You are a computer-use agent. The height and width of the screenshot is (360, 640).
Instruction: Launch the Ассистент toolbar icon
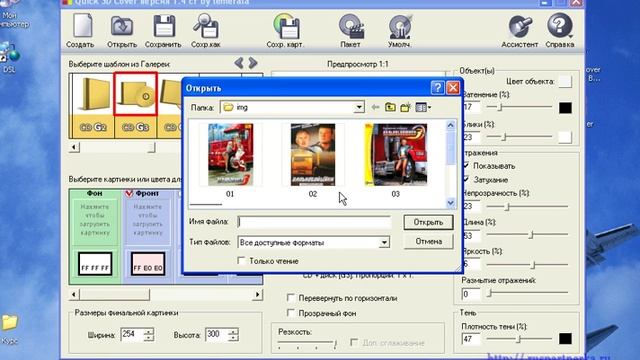click(520, 31)
